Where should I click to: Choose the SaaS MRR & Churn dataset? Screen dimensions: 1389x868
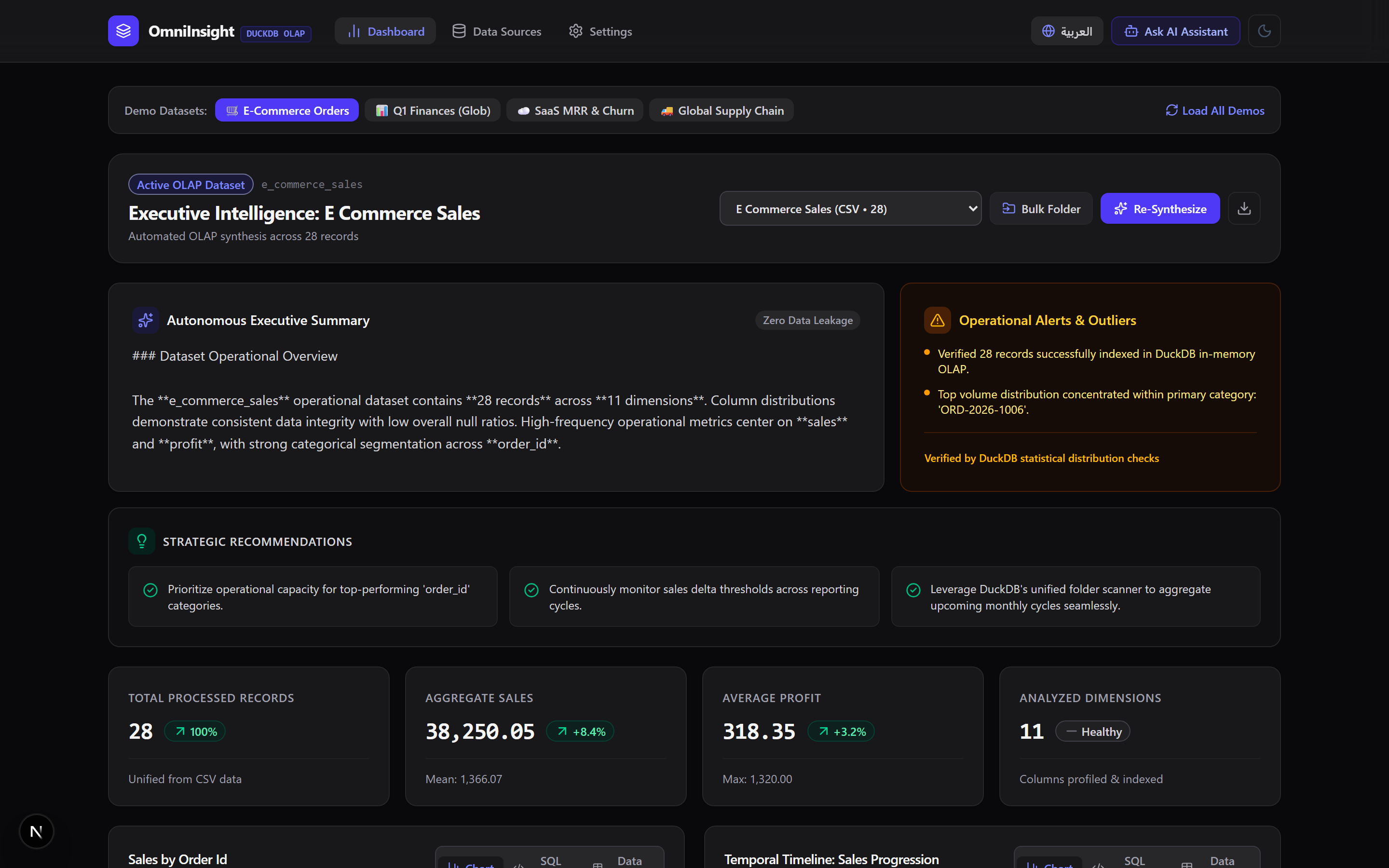[575, 110]
